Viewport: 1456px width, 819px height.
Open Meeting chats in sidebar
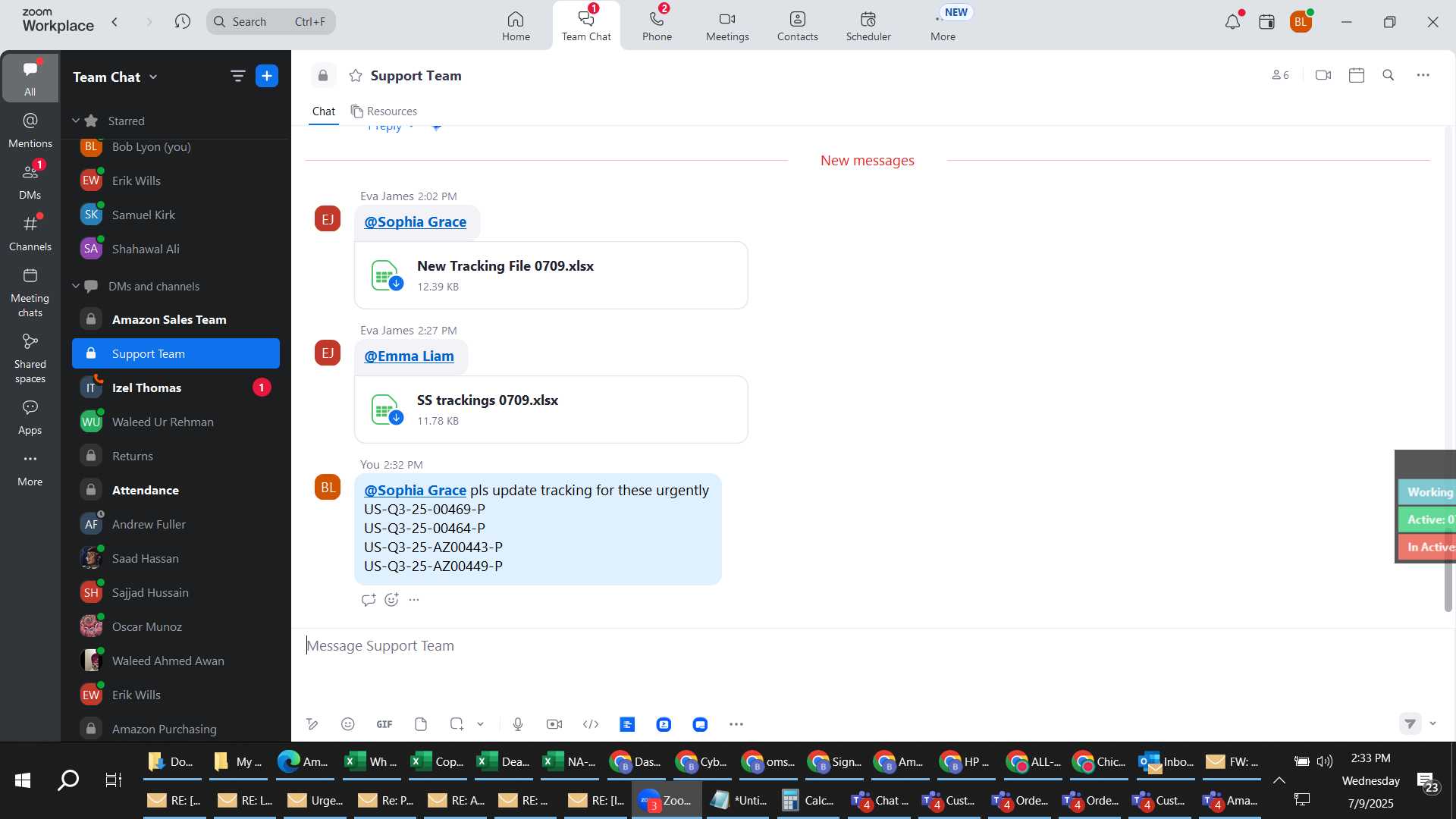(30, 293)
